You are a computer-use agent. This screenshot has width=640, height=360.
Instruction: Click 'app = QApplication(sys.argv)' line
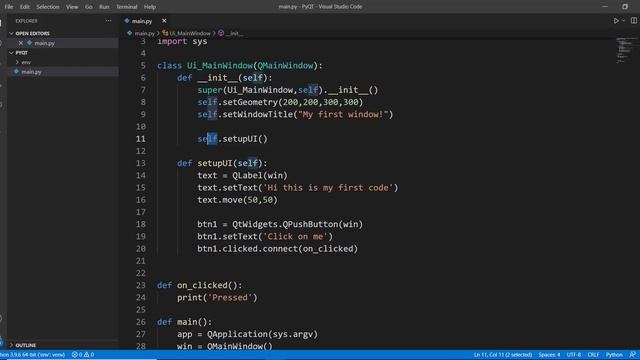tap(247, 334)
